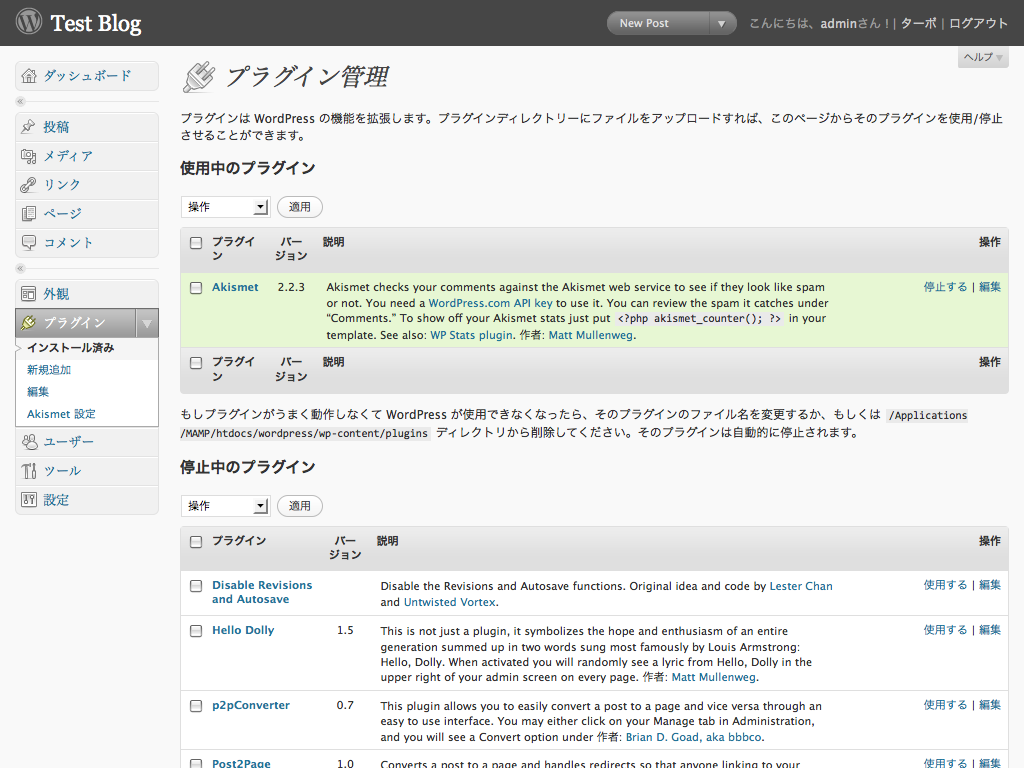The image size is (1024, 768).
Task: Click 停止する for Akismet
Action: pyautogui.click(x=945, y=287)
